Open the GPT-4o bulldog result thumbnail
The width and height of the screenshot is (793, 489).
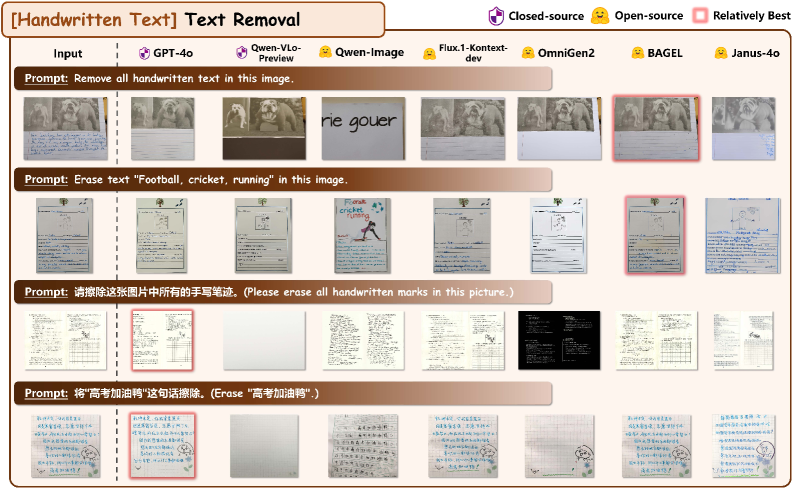pyautogui.click(x=162, y=129)
